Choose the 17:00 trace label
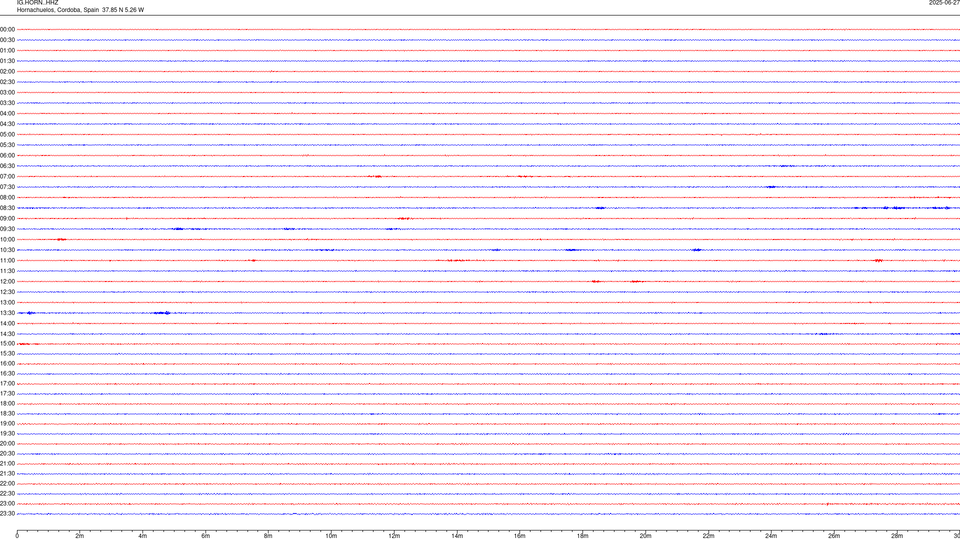The image size is (960, 540). coord(7,383)
